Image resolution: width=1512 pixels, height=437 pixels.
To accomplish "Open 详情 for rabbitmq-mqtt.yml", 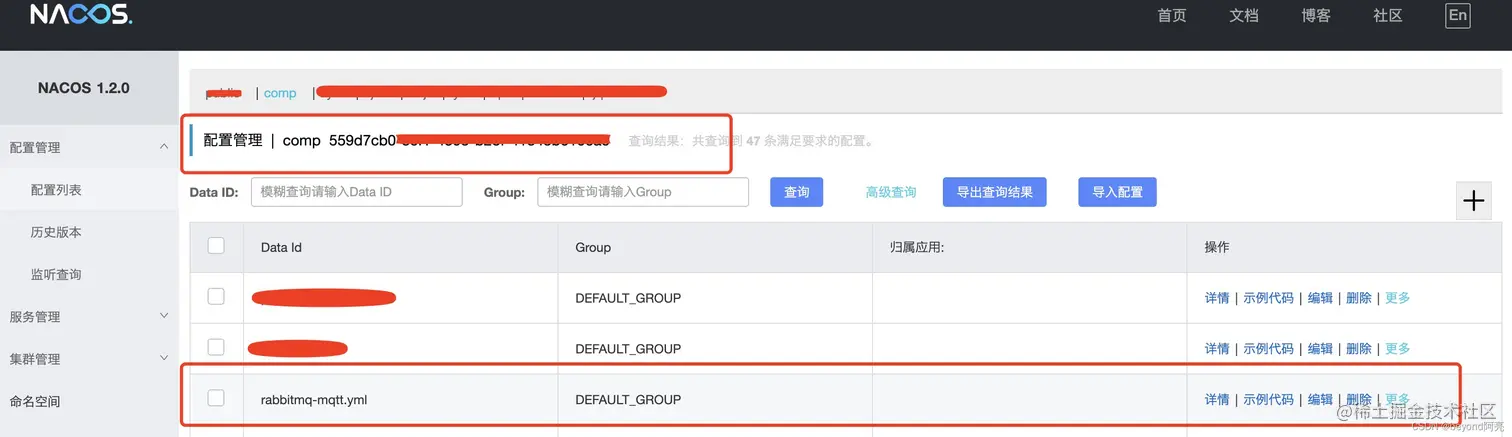I will [1217, 399].
